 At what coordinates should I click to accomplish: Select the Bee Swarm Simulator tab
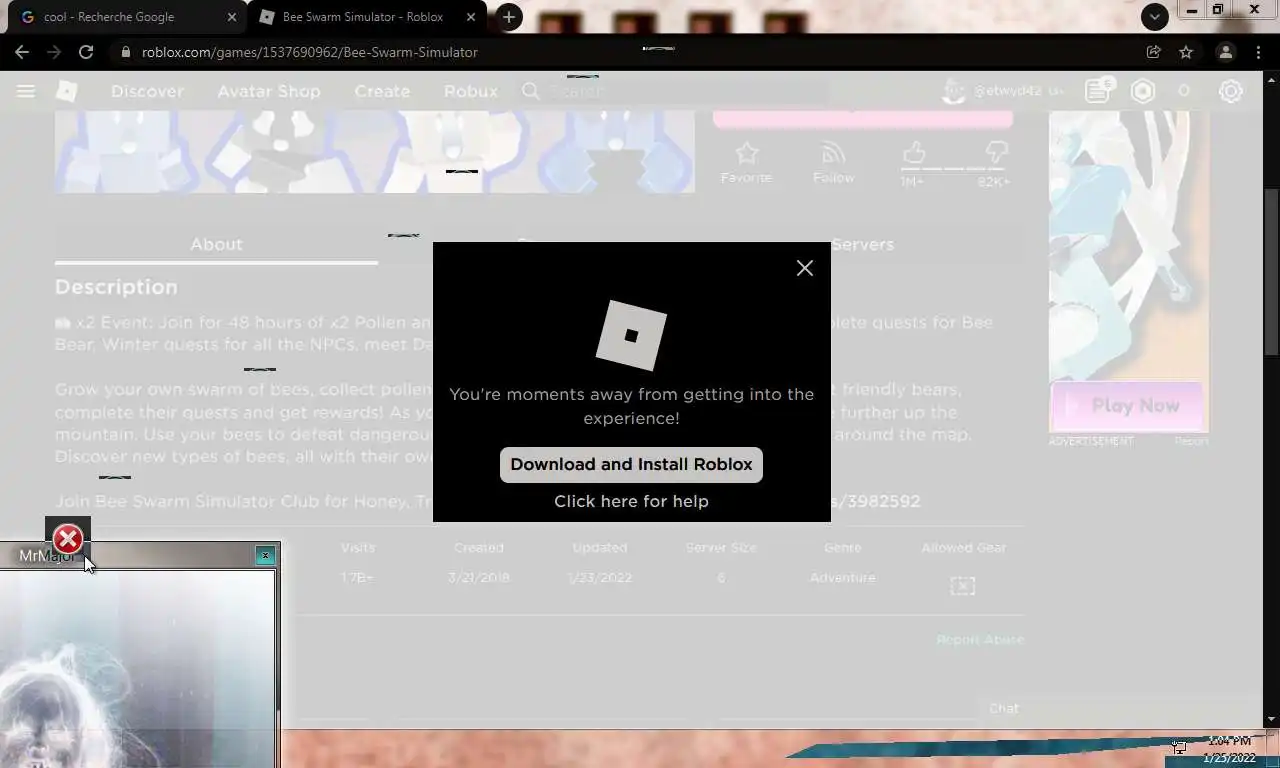pyautogui.click(x=362, y=17)
